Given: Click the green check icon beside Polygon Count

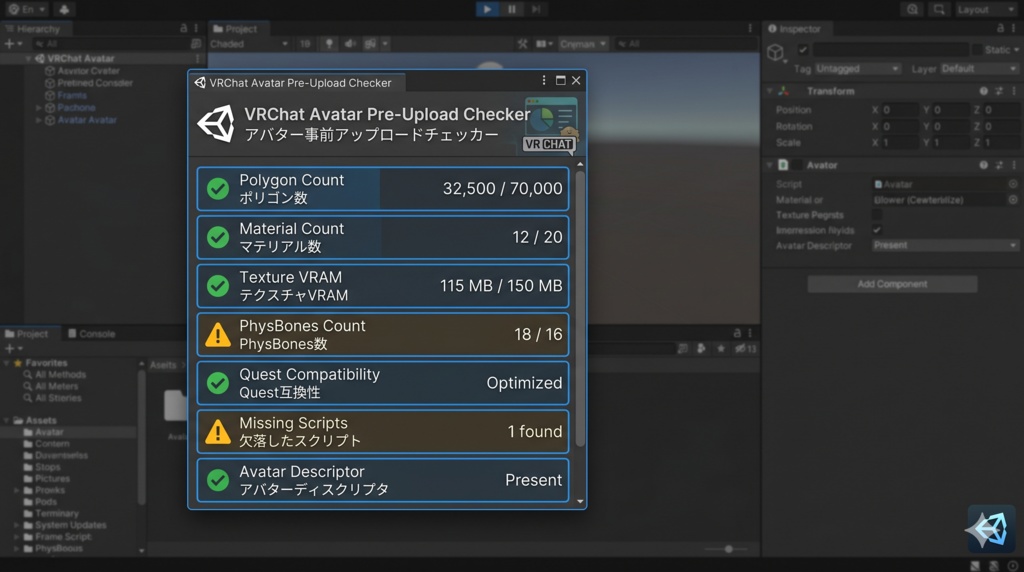Looking at the screenshot, I should [x=217, y=189].
